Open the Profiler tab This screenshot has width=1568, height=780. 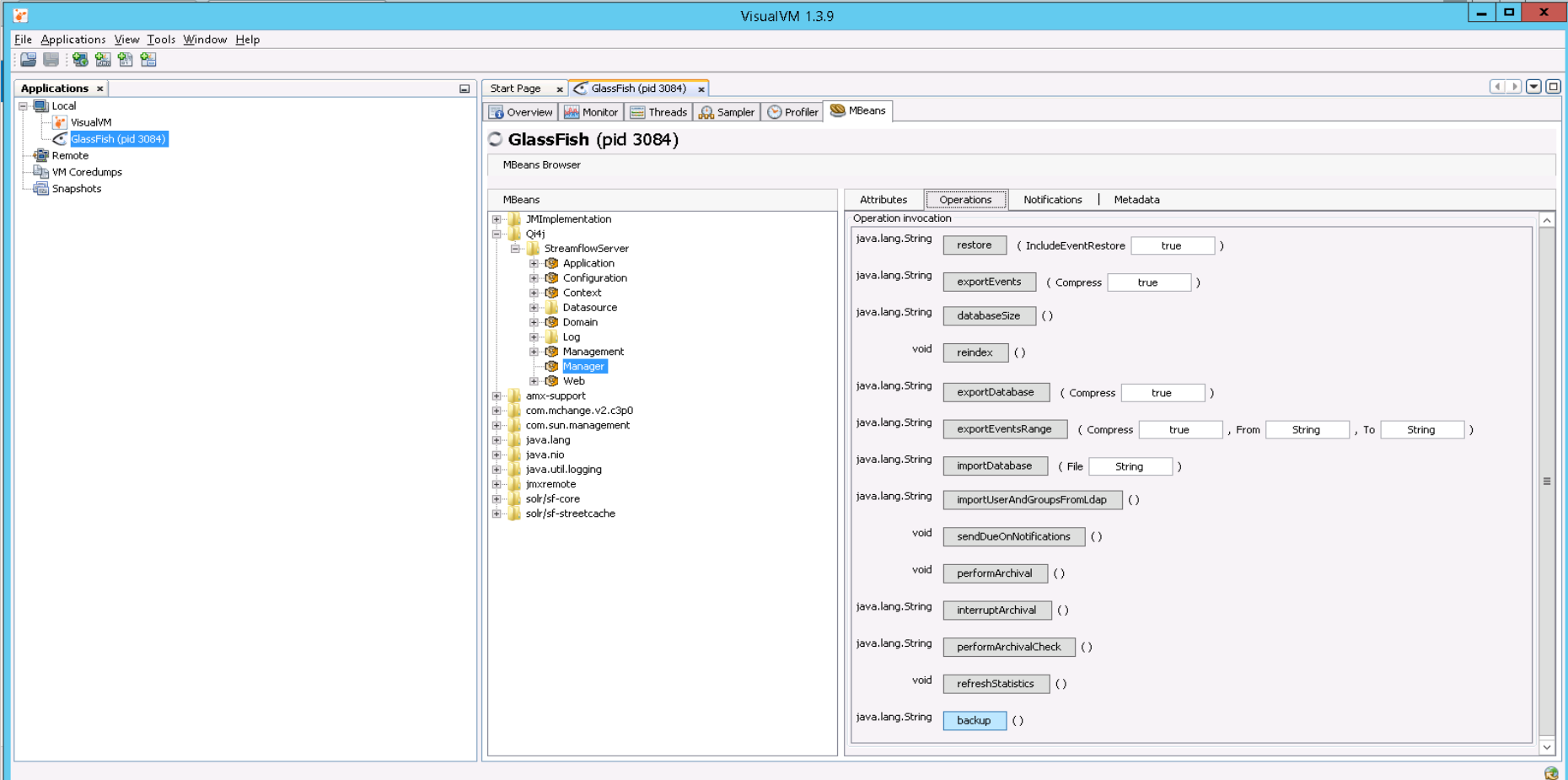(792, 112)
